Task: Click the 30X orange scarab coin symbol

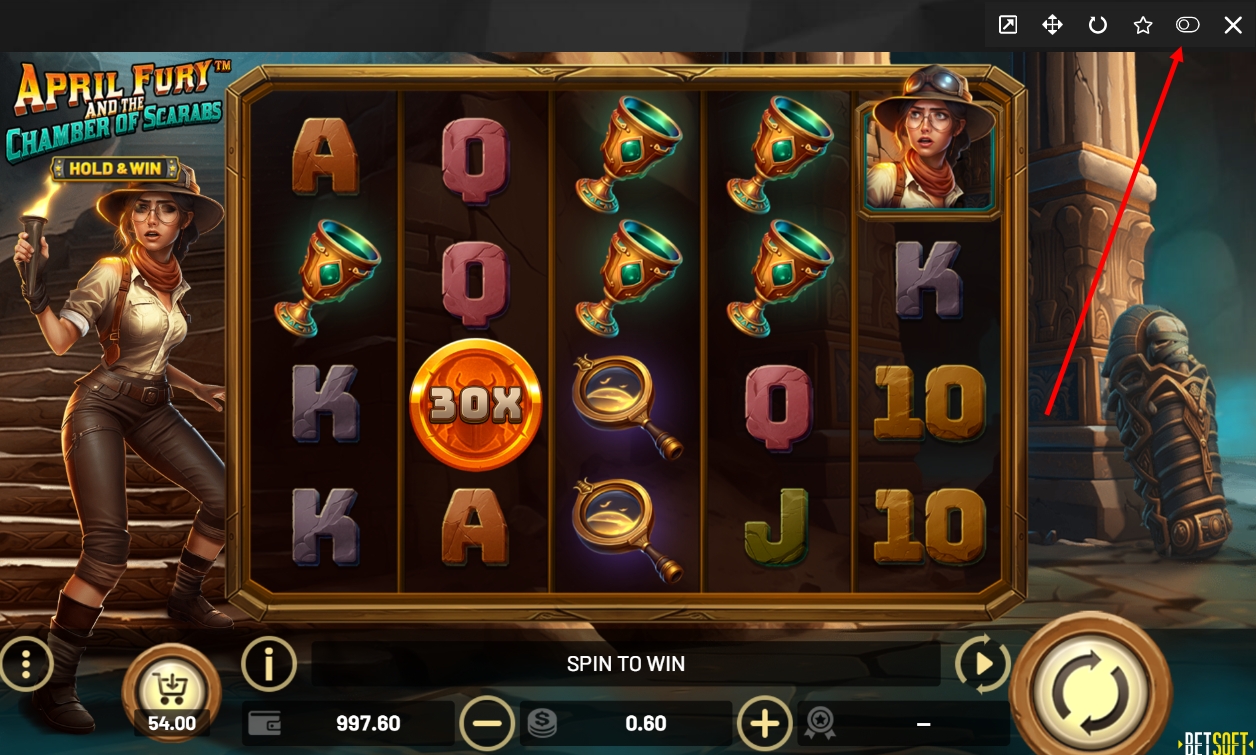Action: pyautogui.click(x=476, y=405)
